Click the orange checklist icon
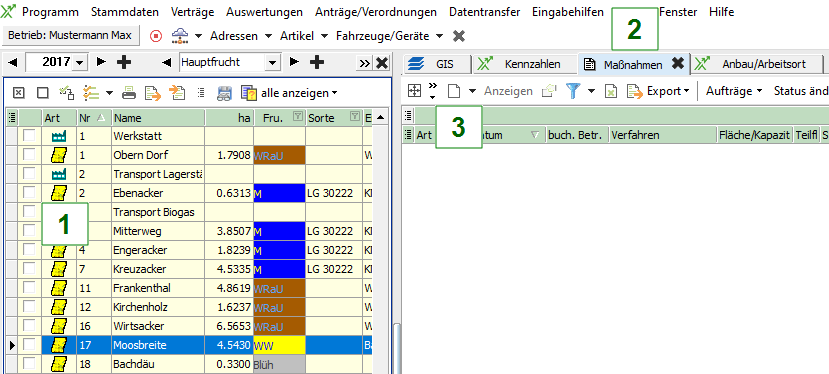 tap(91, 93)
